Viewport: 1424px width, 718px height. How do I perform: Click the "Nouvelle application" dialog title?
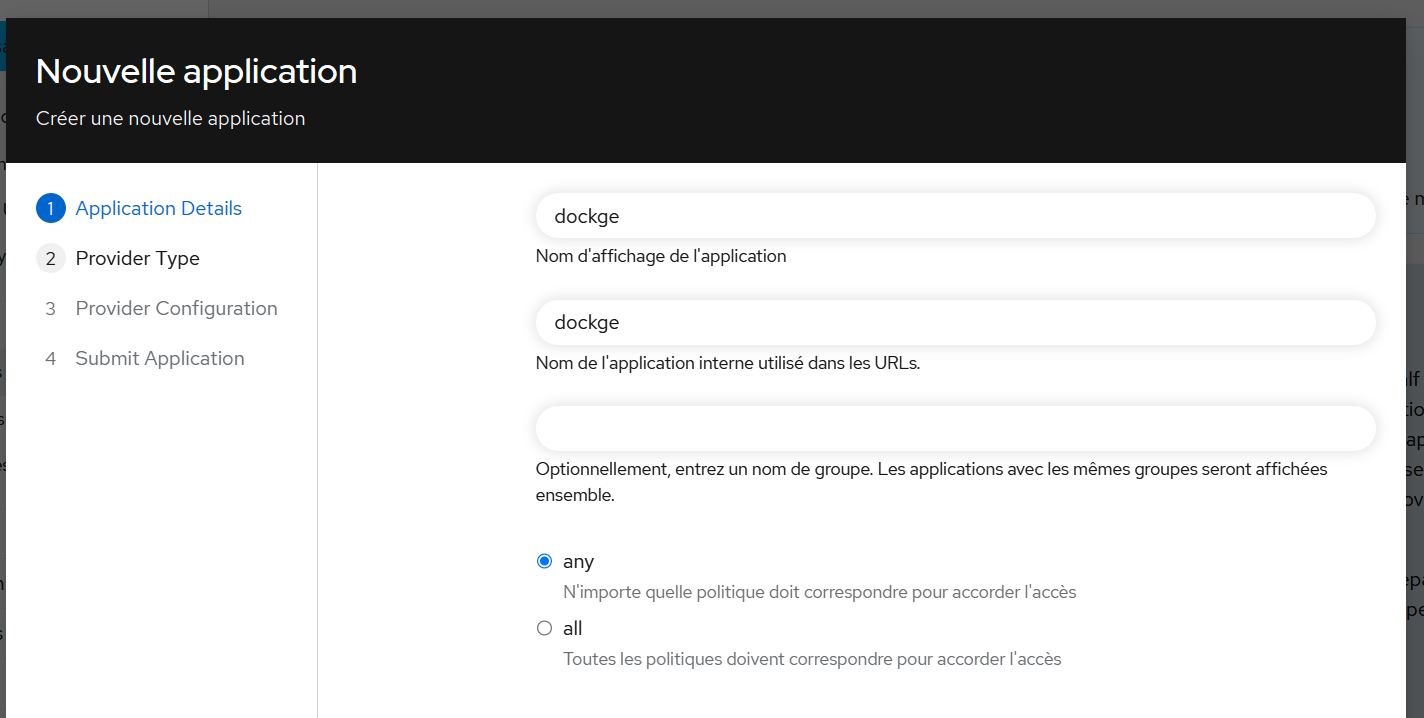point(196,71)
